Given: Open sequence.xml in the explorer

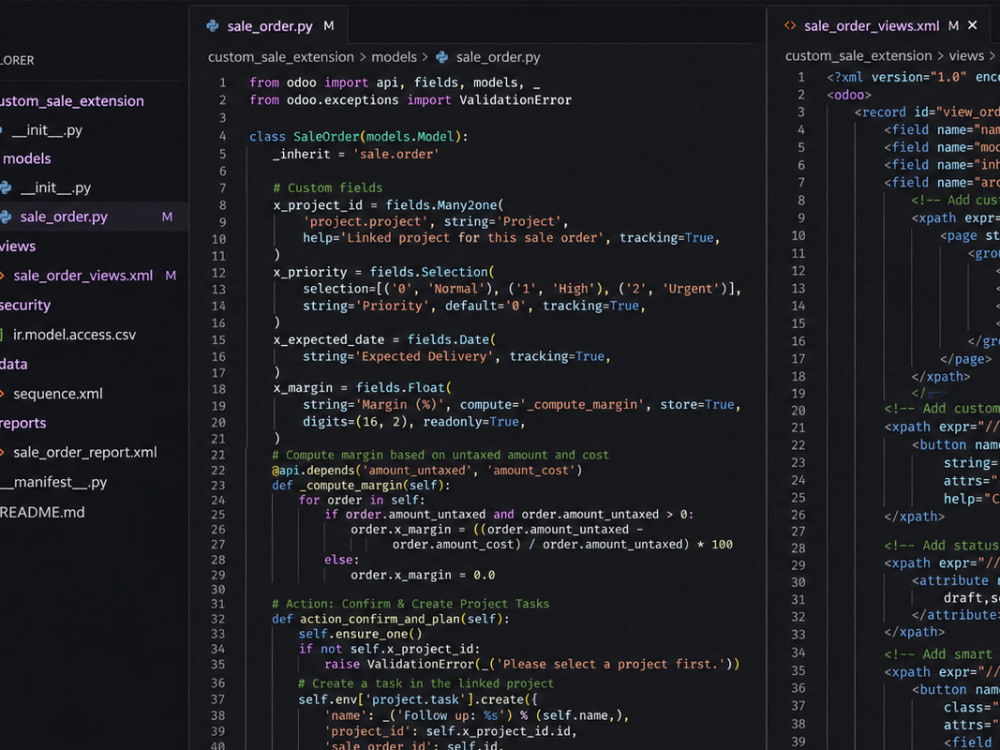Looking at the screenshot, I should point(57,393).
